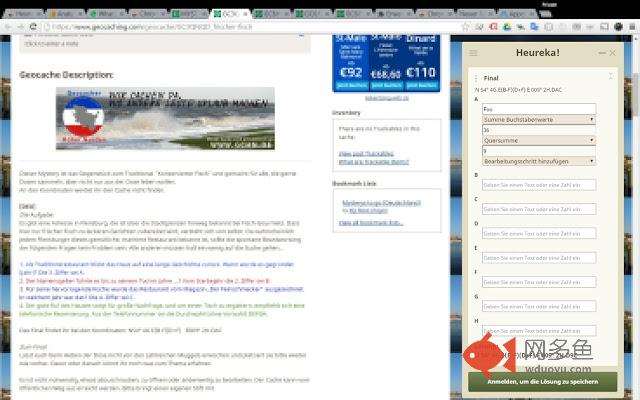Focus variable A input containing Foo
640x400 pixels.
coord(539,109)
